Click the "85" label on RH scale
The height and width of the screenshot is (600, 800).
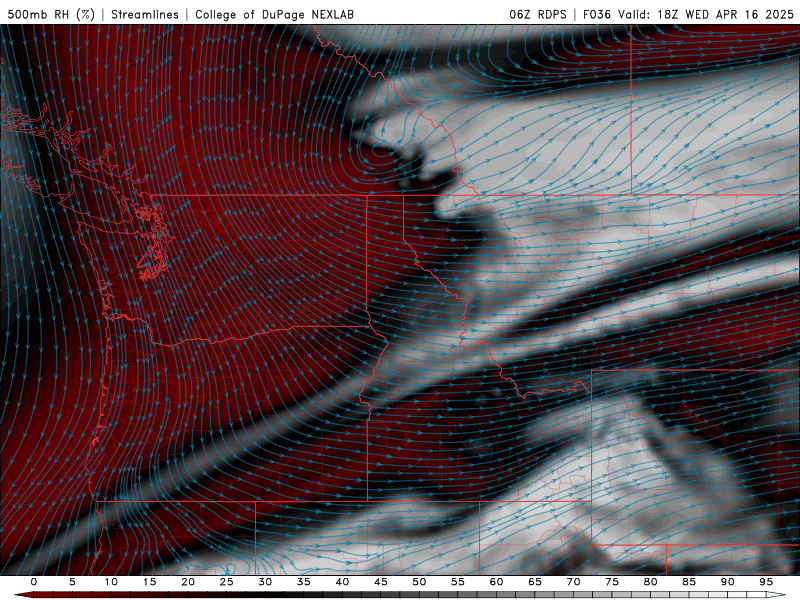tap(689, 582)
